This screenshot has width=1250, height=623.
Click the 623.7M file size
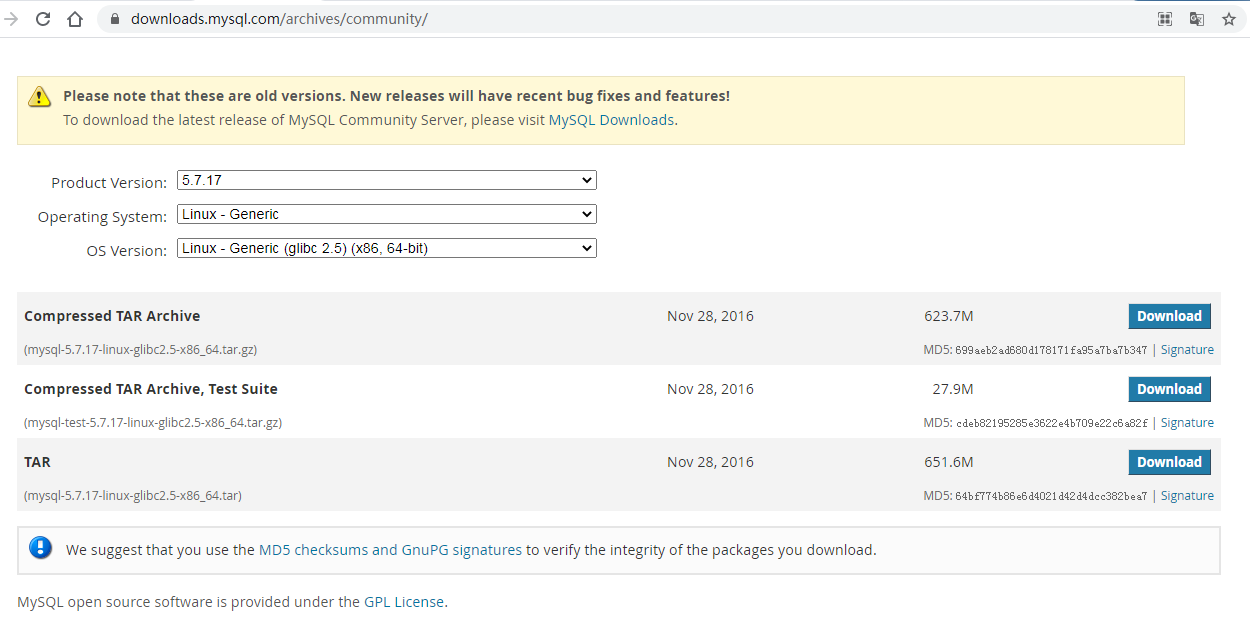948,316
